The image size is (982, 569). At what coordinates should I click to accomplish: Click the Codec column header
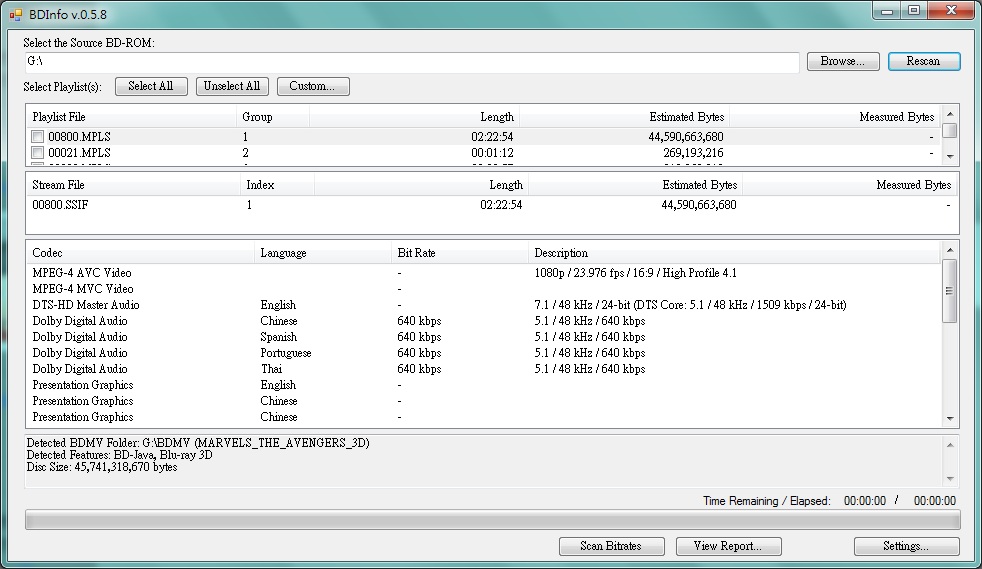point(140,253)
